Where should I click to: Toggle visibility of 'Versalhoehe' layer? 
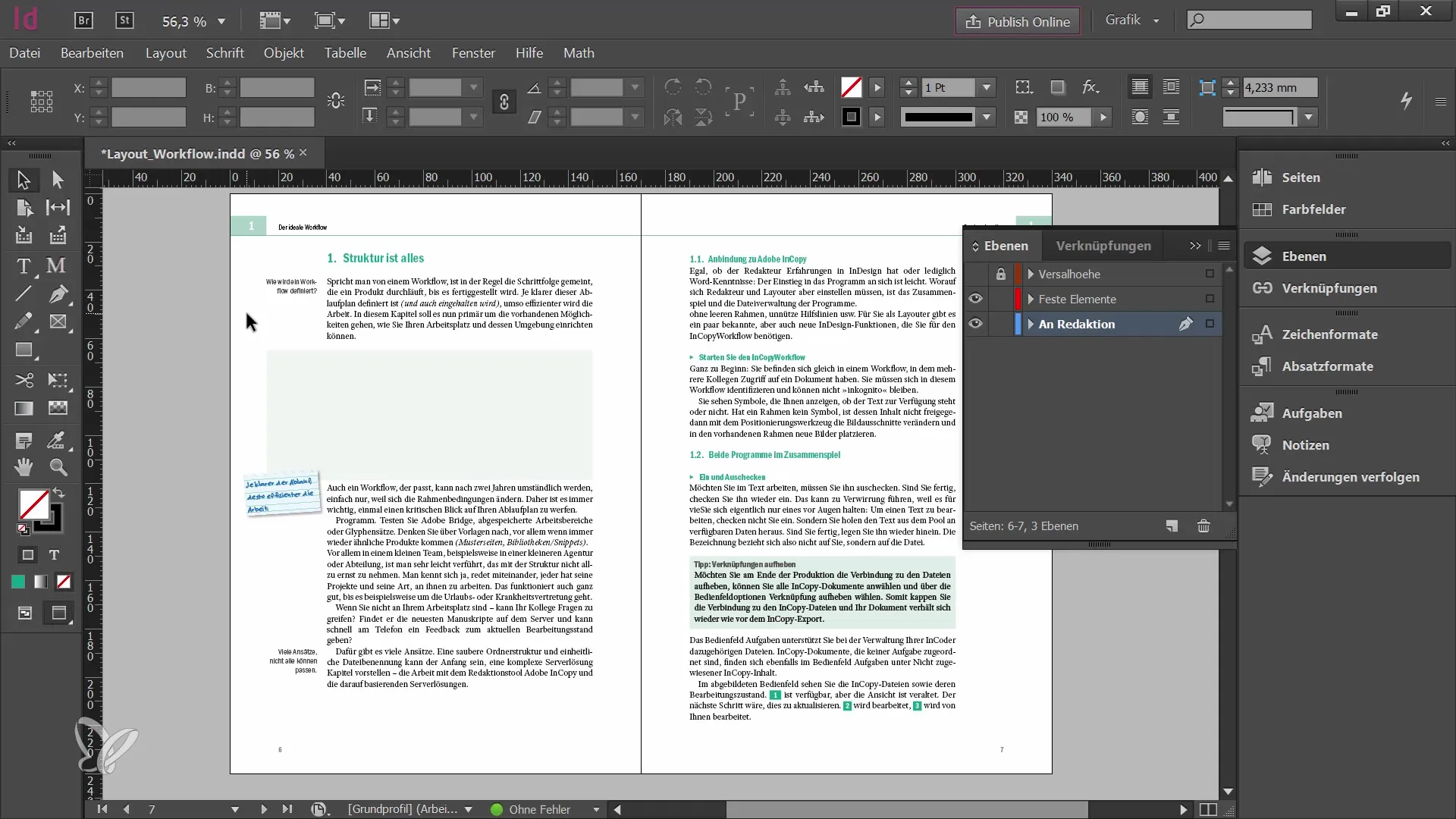coord(975,273)
